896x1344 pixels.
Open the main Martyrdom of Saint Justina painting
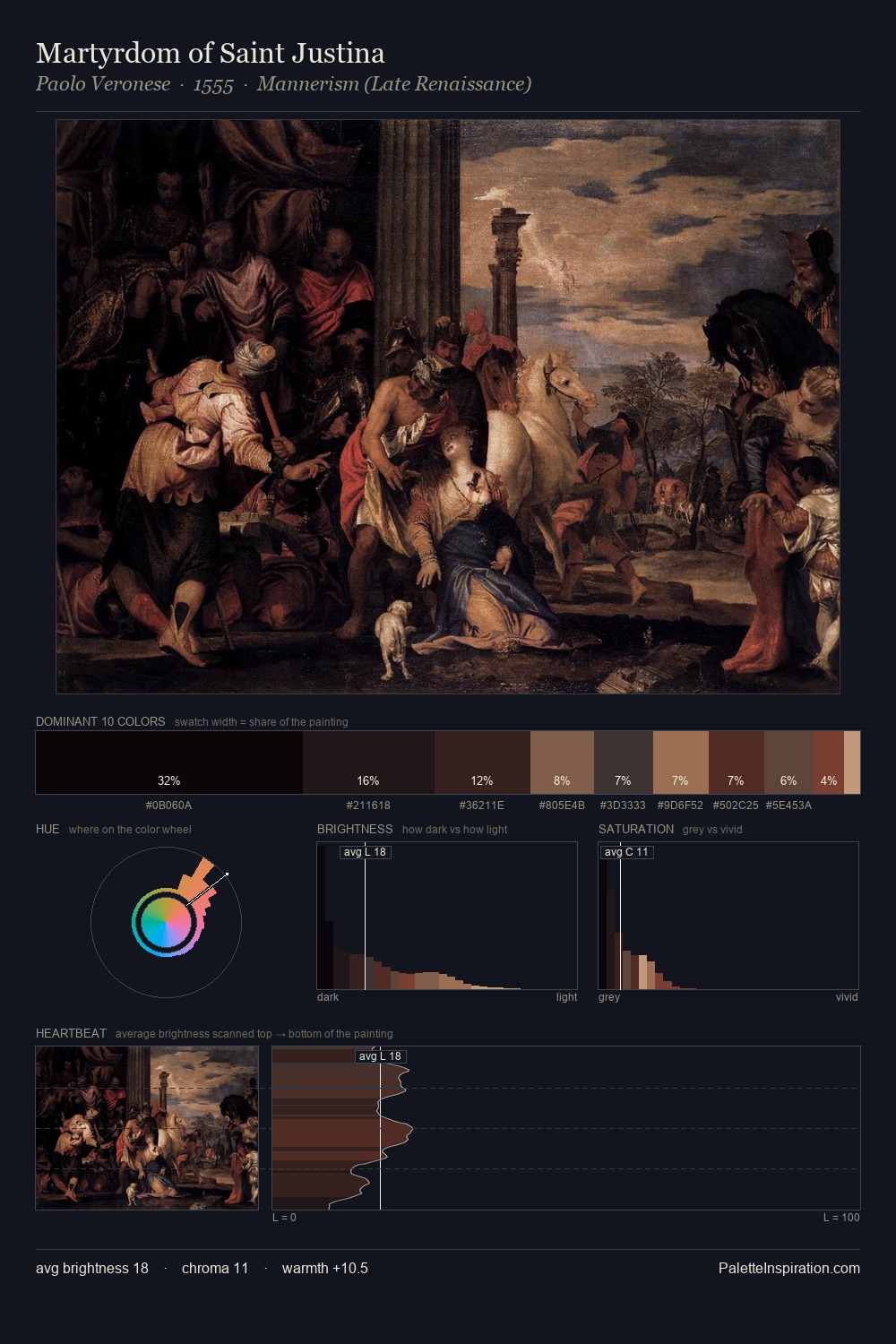pyautogui.click(x=448, y=407)
